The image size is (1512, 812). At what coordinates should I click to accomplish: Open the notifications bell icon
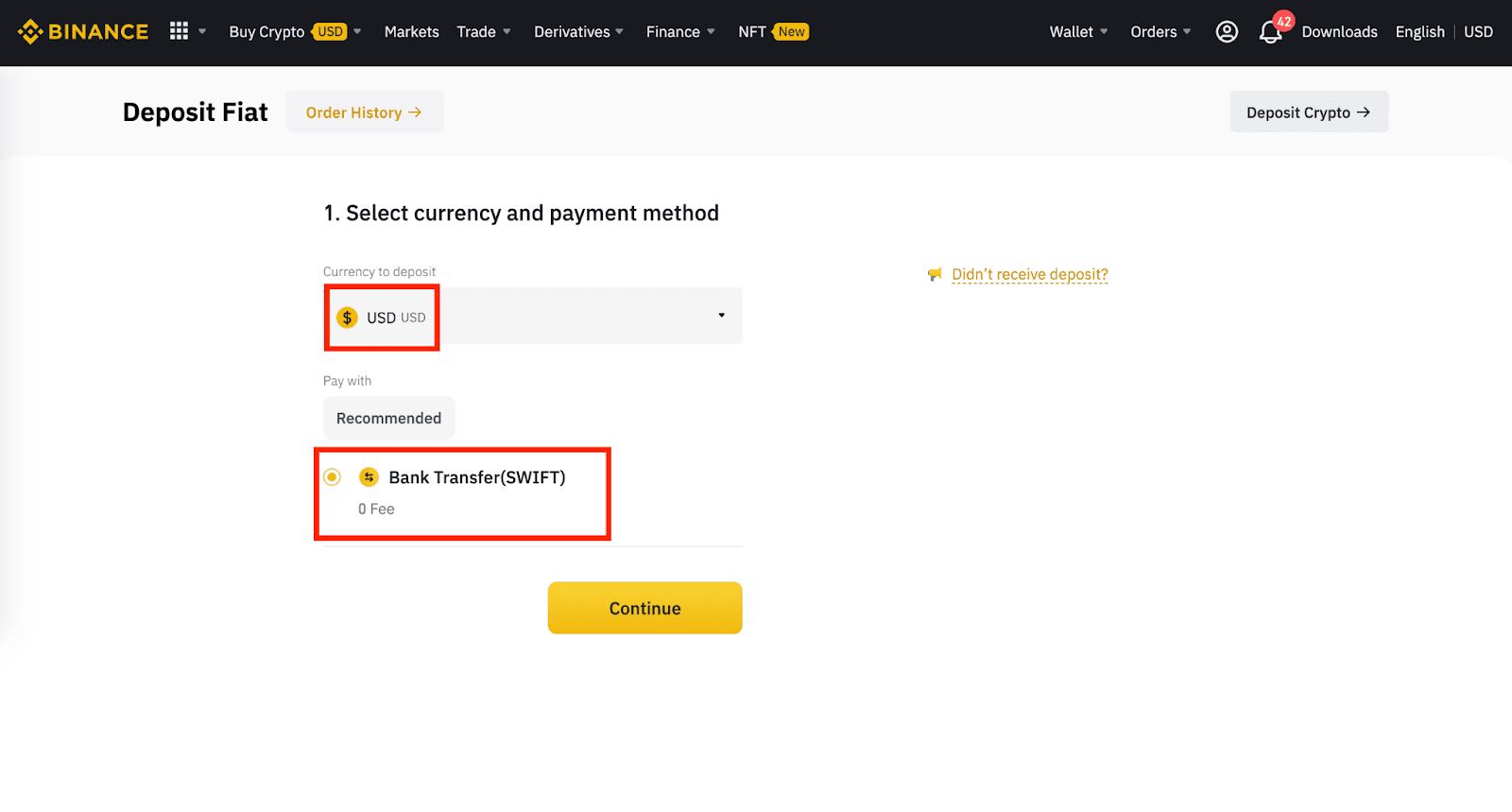point(1270,33)
